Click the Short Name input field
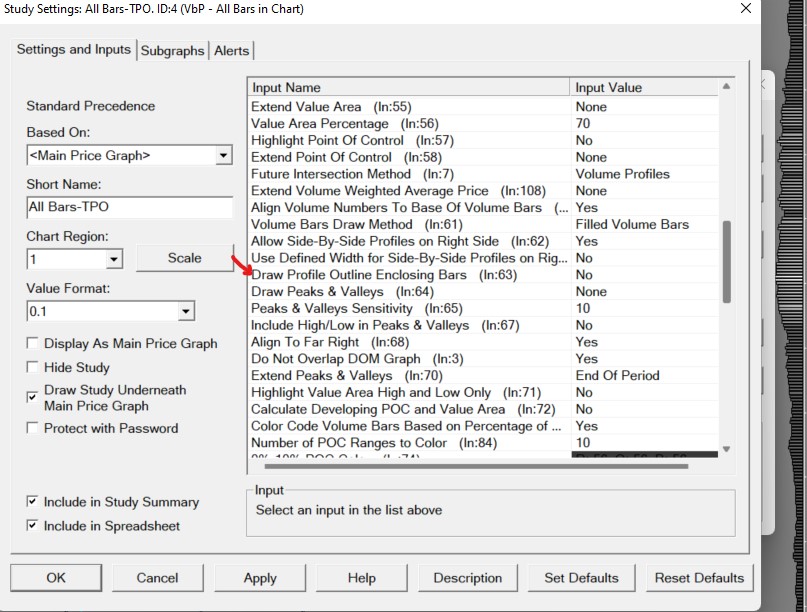This screenshot has height=612, width=807. (130, 207)
